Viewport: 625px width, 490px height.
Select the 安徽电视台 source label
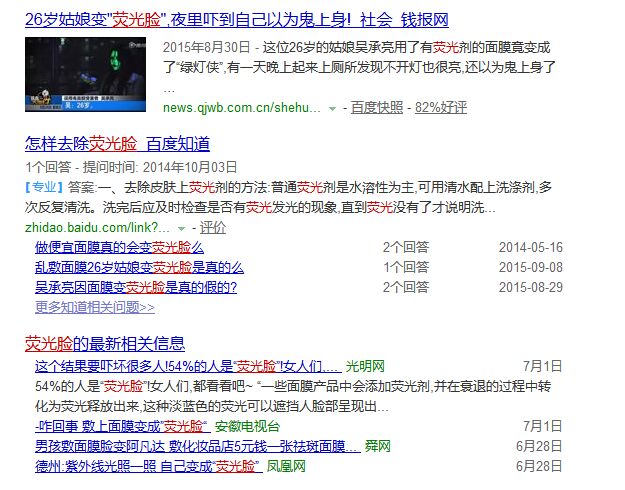[247, 426]
